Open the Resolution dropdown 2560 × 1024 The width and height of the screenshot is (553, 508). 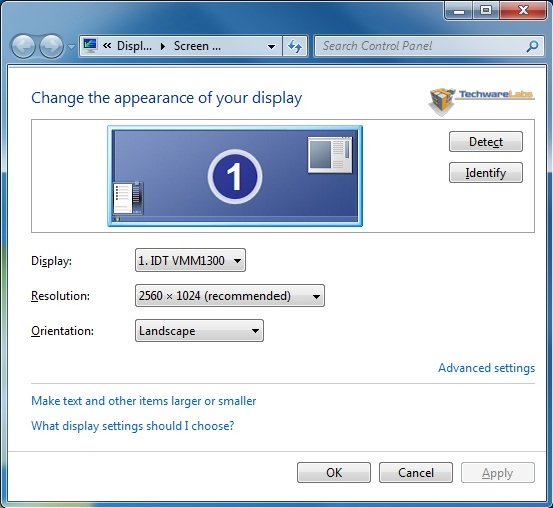230,296
